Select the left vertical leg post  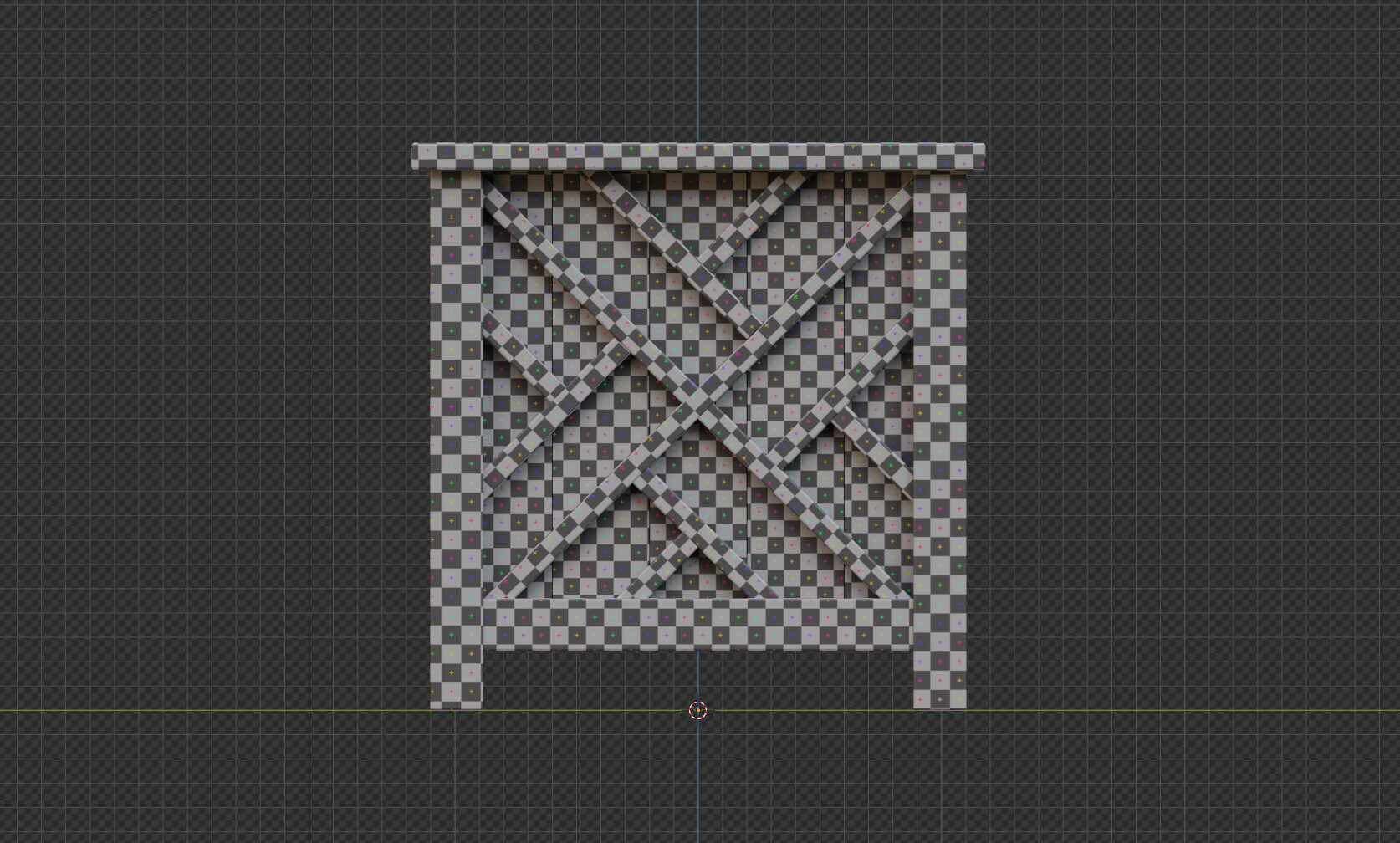[456, 440]
